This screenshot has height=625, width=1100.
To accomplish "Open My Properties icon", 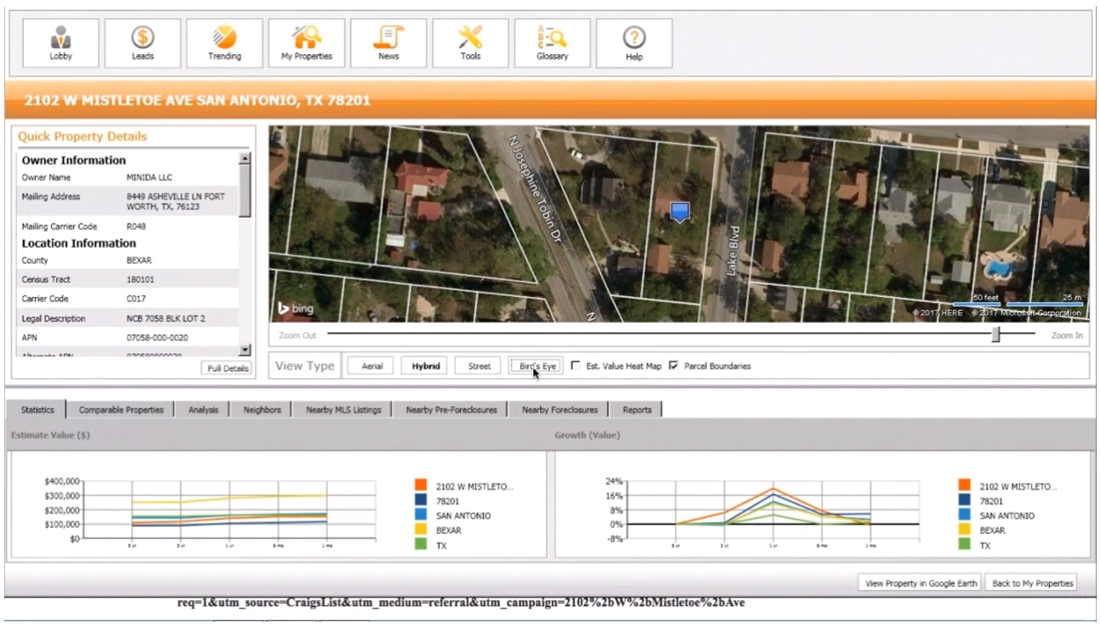I will [x=307, y=43].
